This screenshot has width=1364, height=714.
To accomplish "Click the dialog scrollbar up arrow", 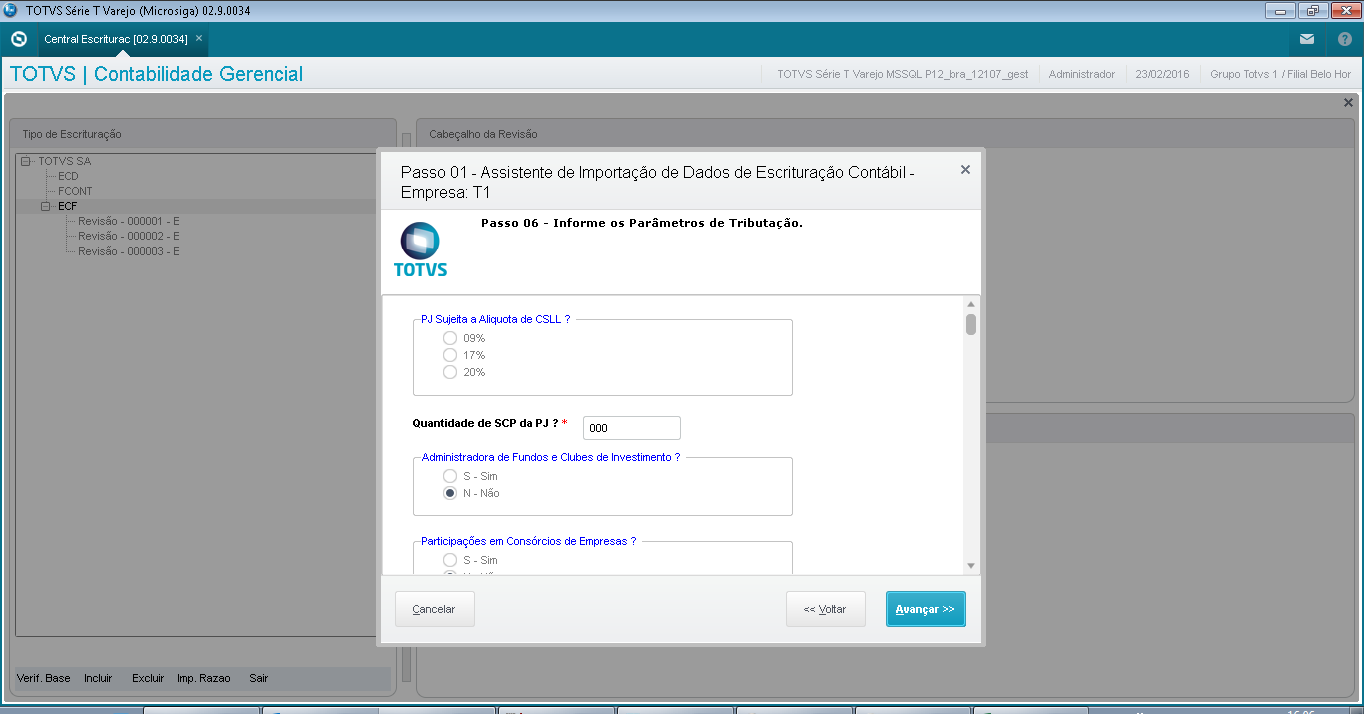I will click(x=971, y=305).
